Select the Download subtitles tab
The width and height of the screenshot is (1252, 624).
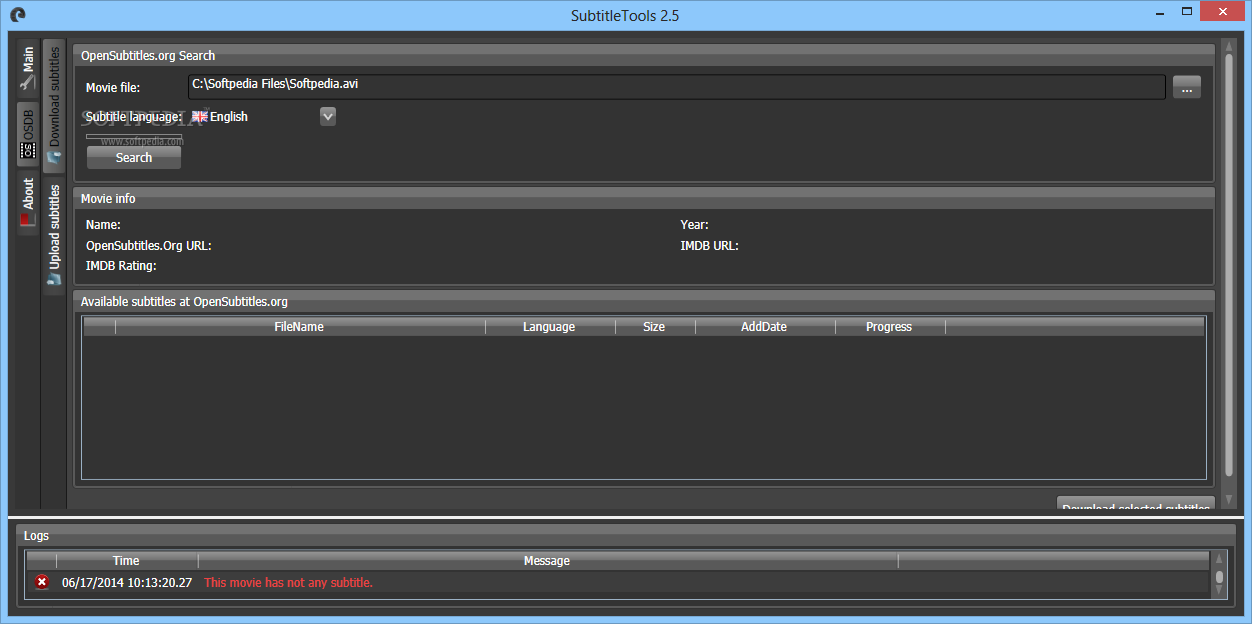click(54, 106)
